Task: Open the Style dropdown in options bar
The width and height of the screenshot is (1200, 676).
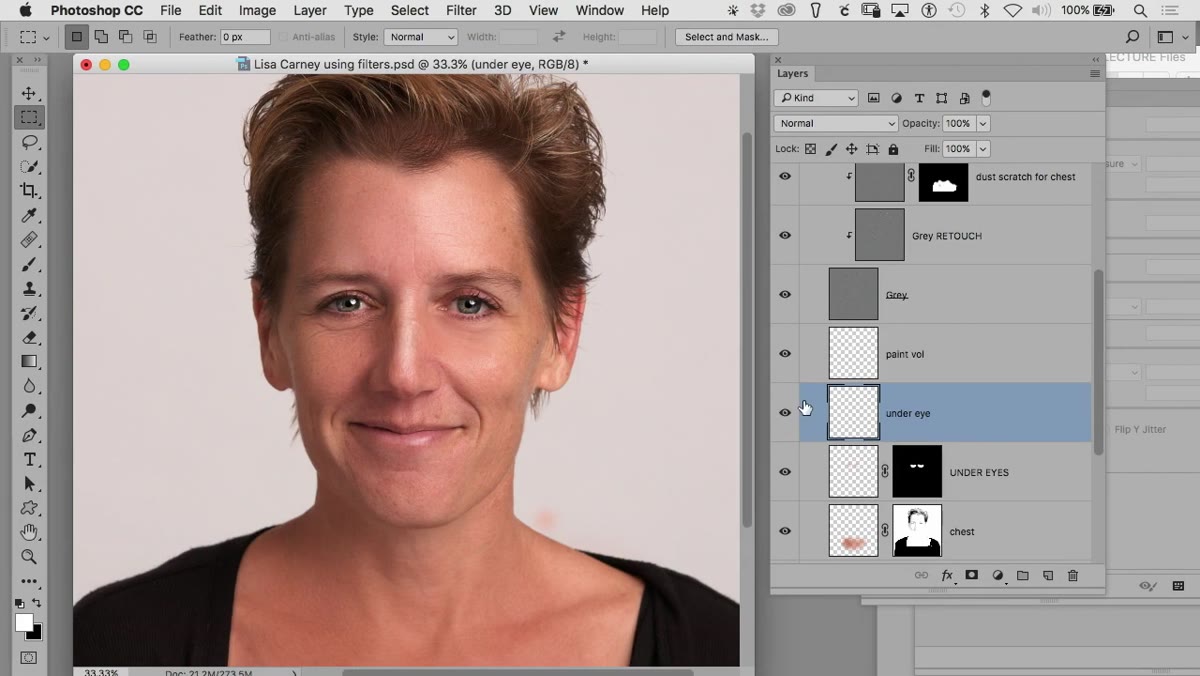Action: coord(421,37)
